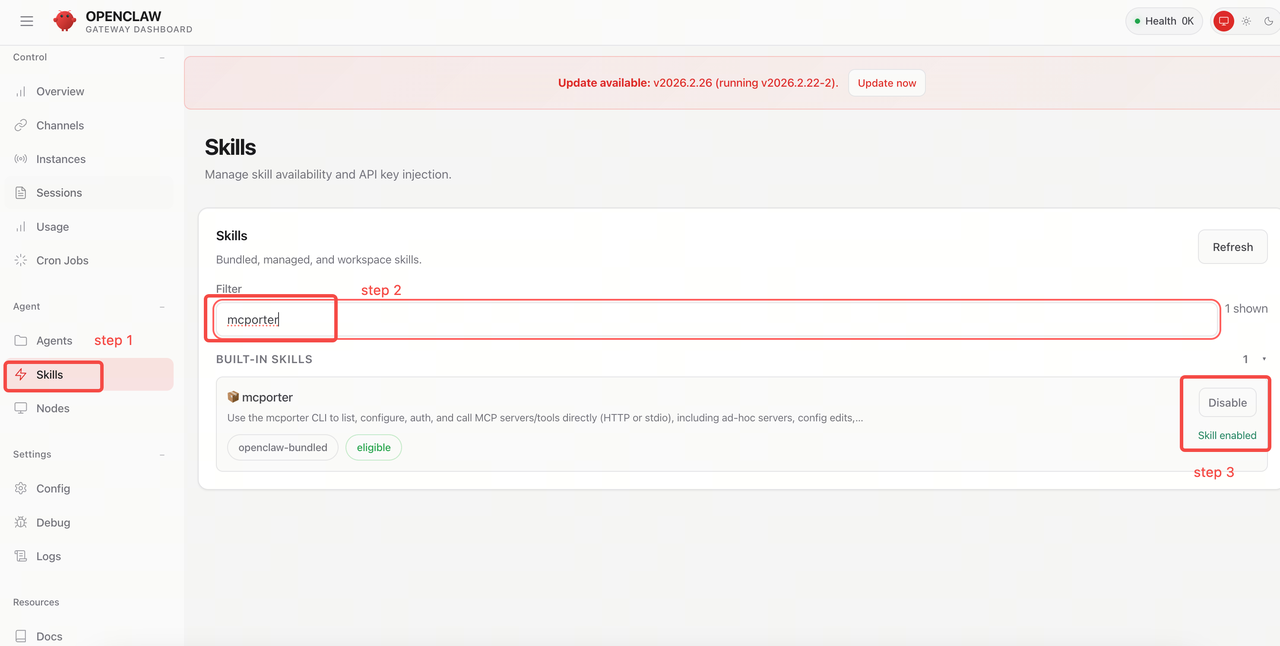
Task: Go to the Logs page
Action: (x=48, y=556)
